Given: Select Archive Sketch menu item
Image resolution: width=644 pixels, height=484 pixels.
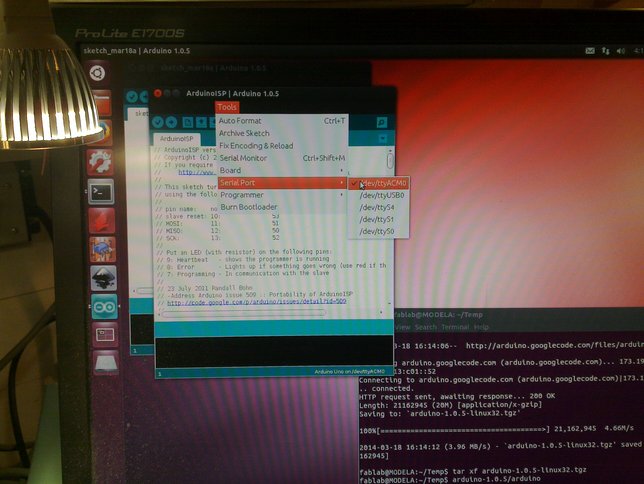Looking at the screenshot, I should click(282, 133).
